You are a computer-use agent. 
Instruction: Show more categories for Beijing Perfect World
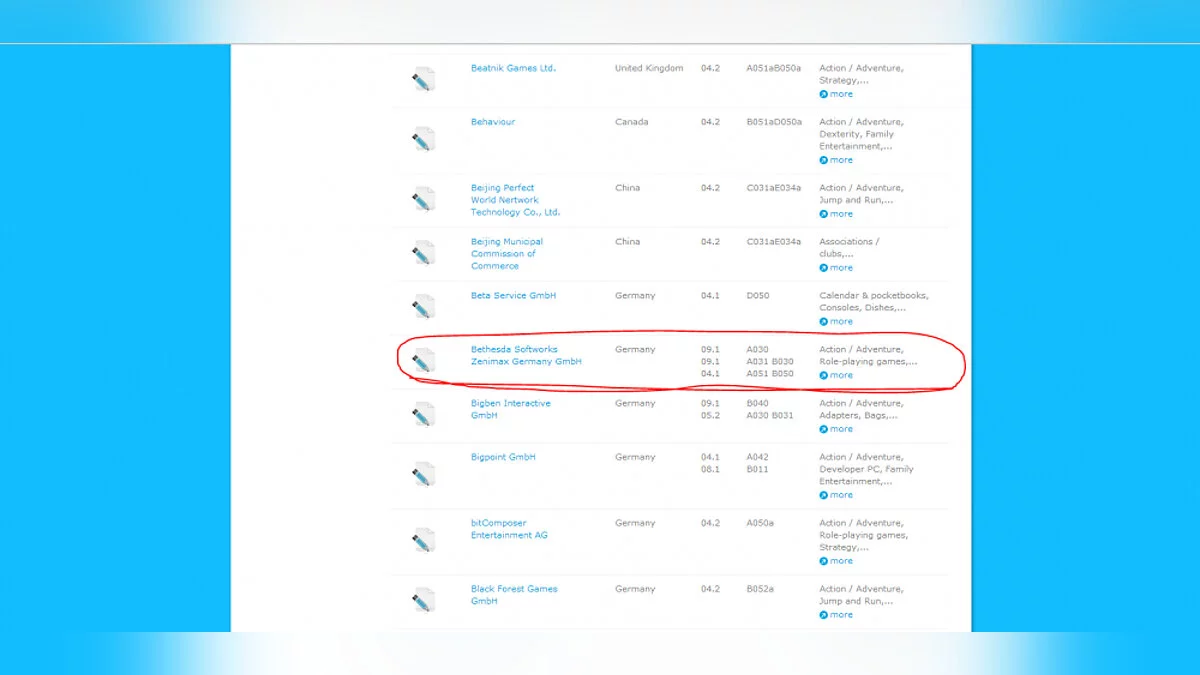click(x=836, y=214)
